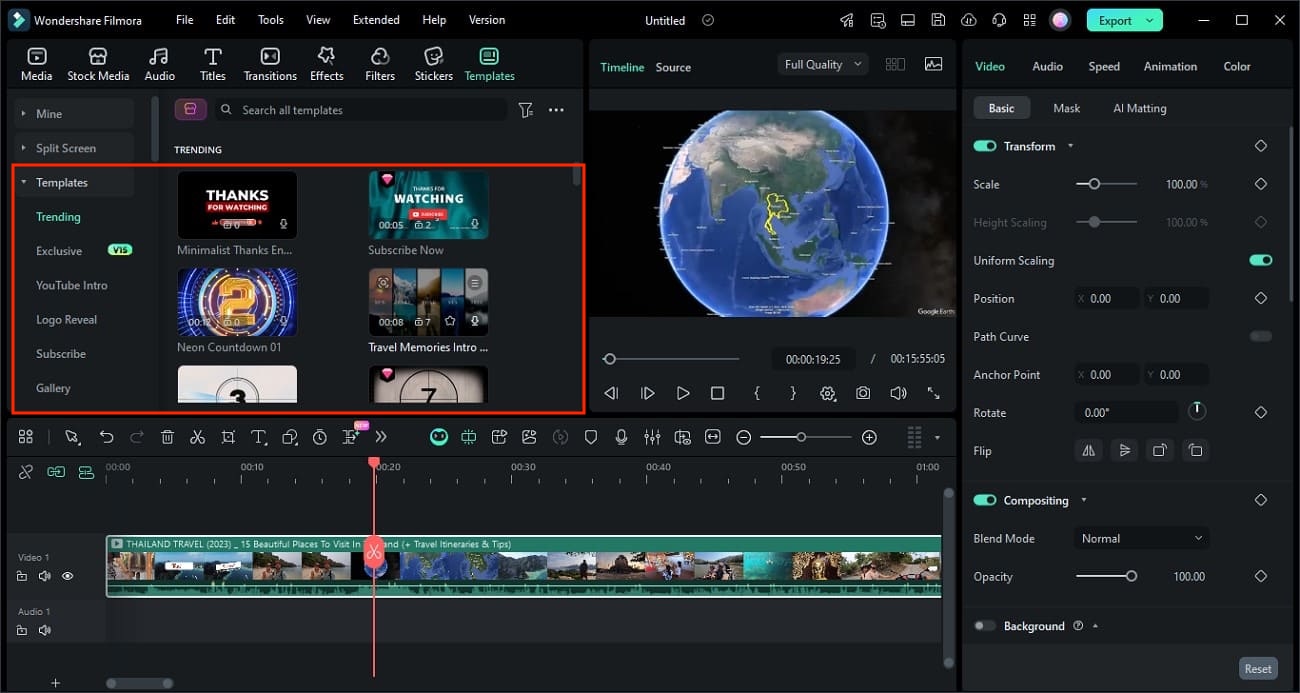Take a snapshot with the camera icon
1300x693 pixels.
click(863, 393)
